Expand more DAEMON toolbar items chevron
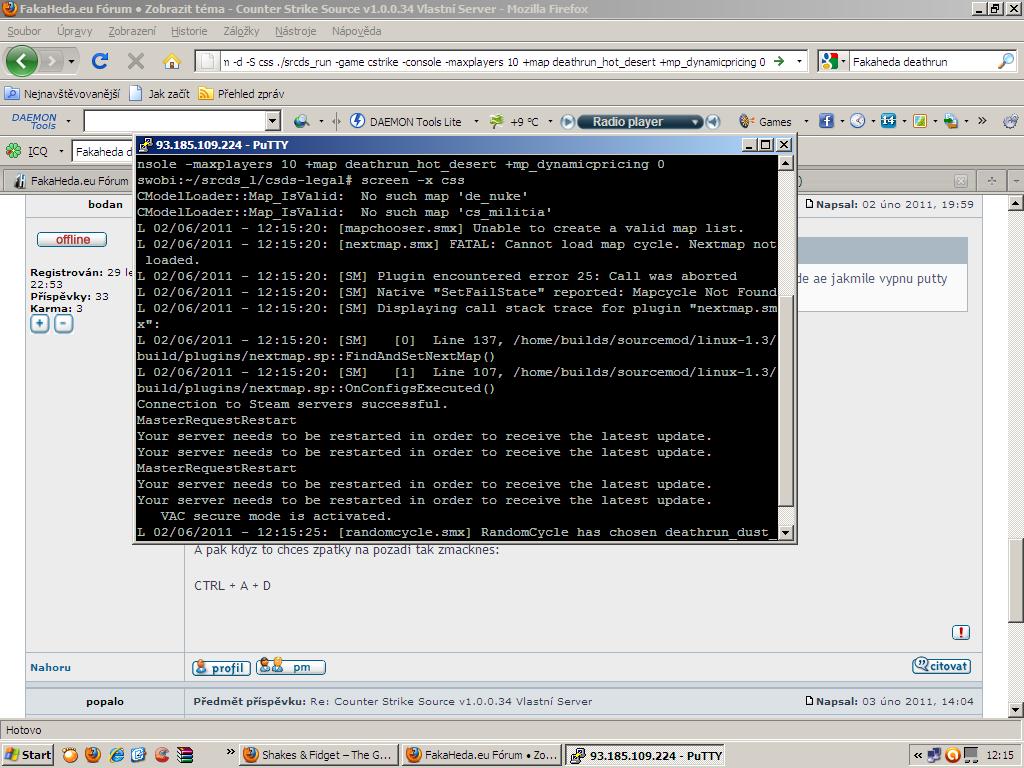The image size is (1024, 768). 982,121
